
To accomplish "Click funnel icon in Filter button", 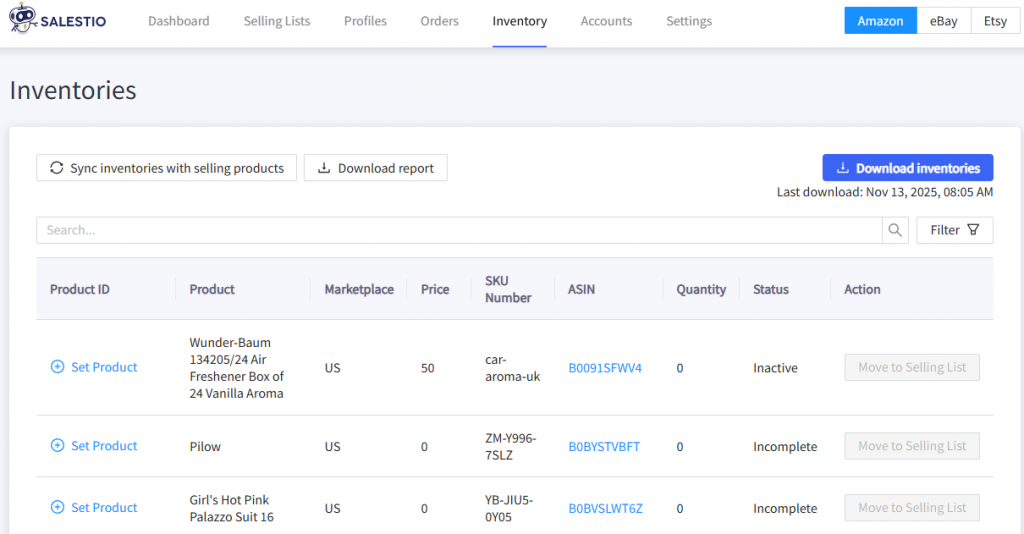I will coord(973,230).
